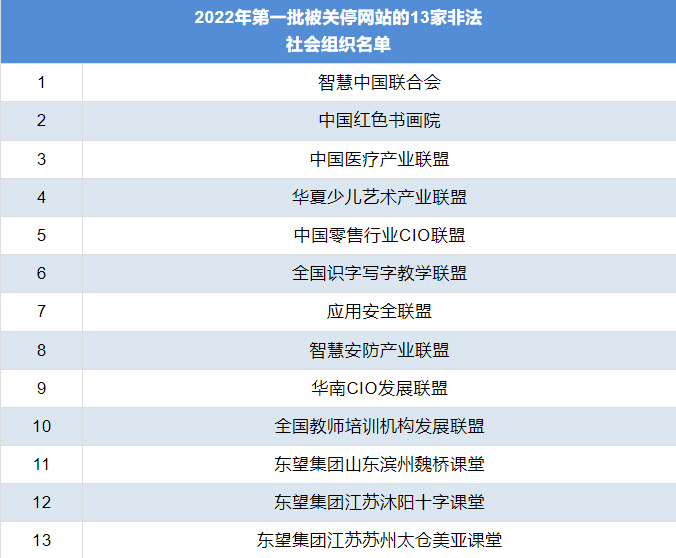The width and height of the screenshot is (676, 558).
Task: Select the cell '应用安全联盟'
Action: point(379,312)
